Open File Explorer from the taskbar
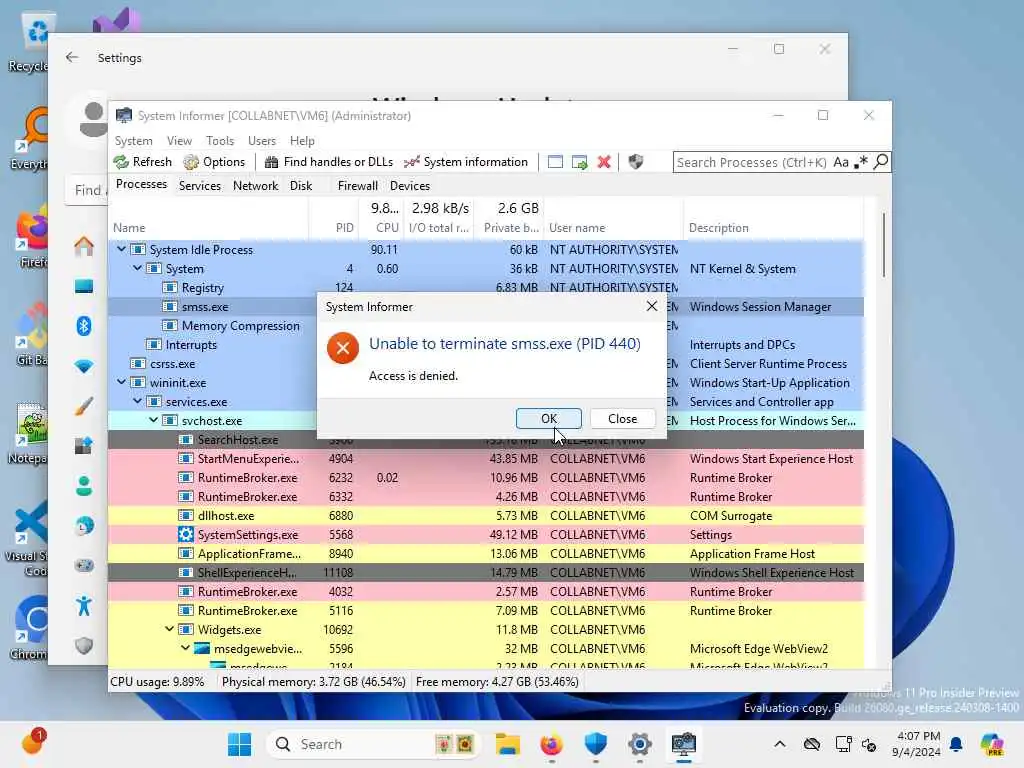This screenshot has height=768, width=1024. pyautogui.click(x=507, y=744)
